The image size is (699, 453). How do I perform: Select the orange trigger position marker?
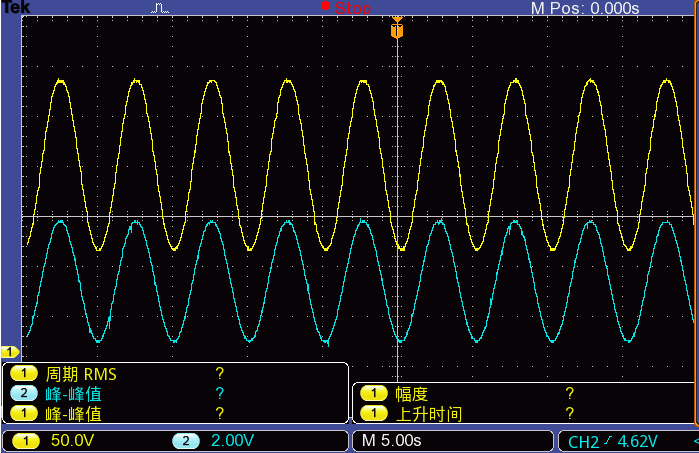(x=397, y=31)
